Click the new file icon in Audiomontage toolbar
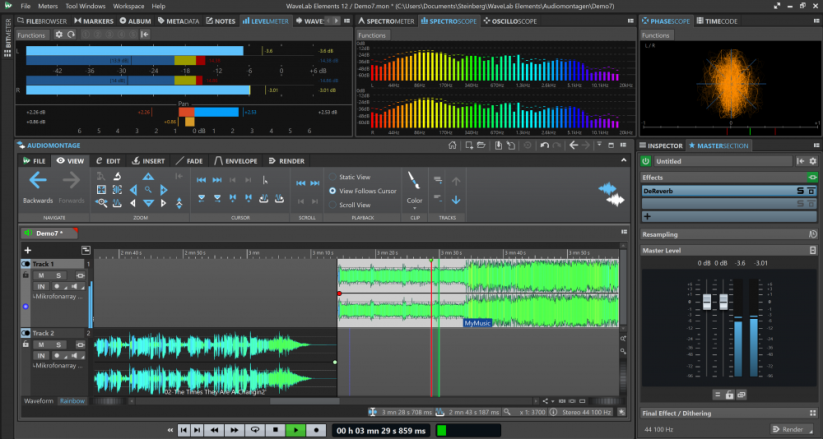Screen dimensions: 823x439 click(x=469, y=145)
